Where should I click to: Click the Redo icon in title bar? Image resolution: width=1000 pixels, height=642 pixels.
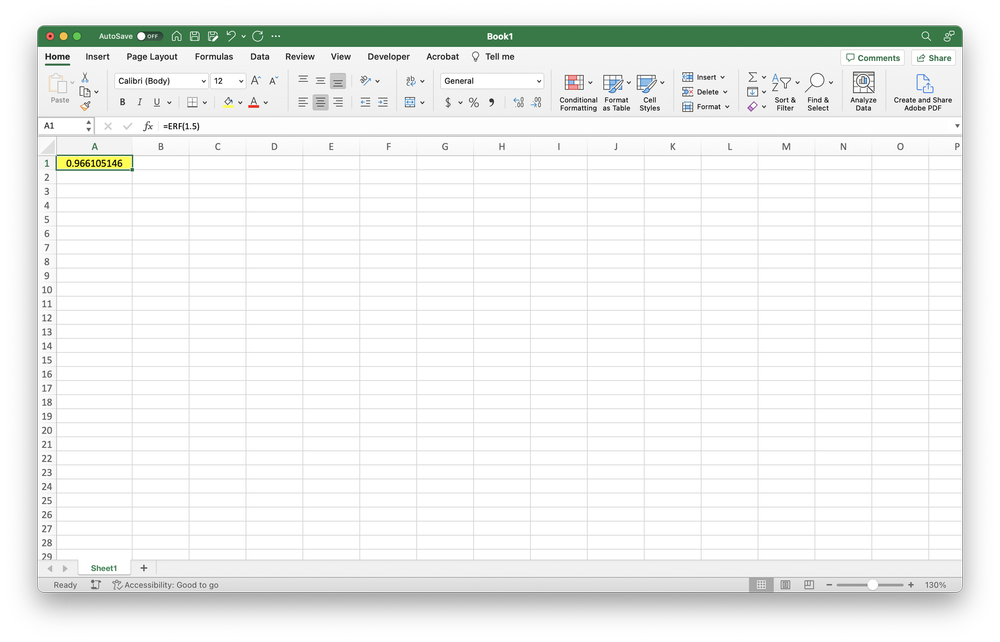(258, 36)
